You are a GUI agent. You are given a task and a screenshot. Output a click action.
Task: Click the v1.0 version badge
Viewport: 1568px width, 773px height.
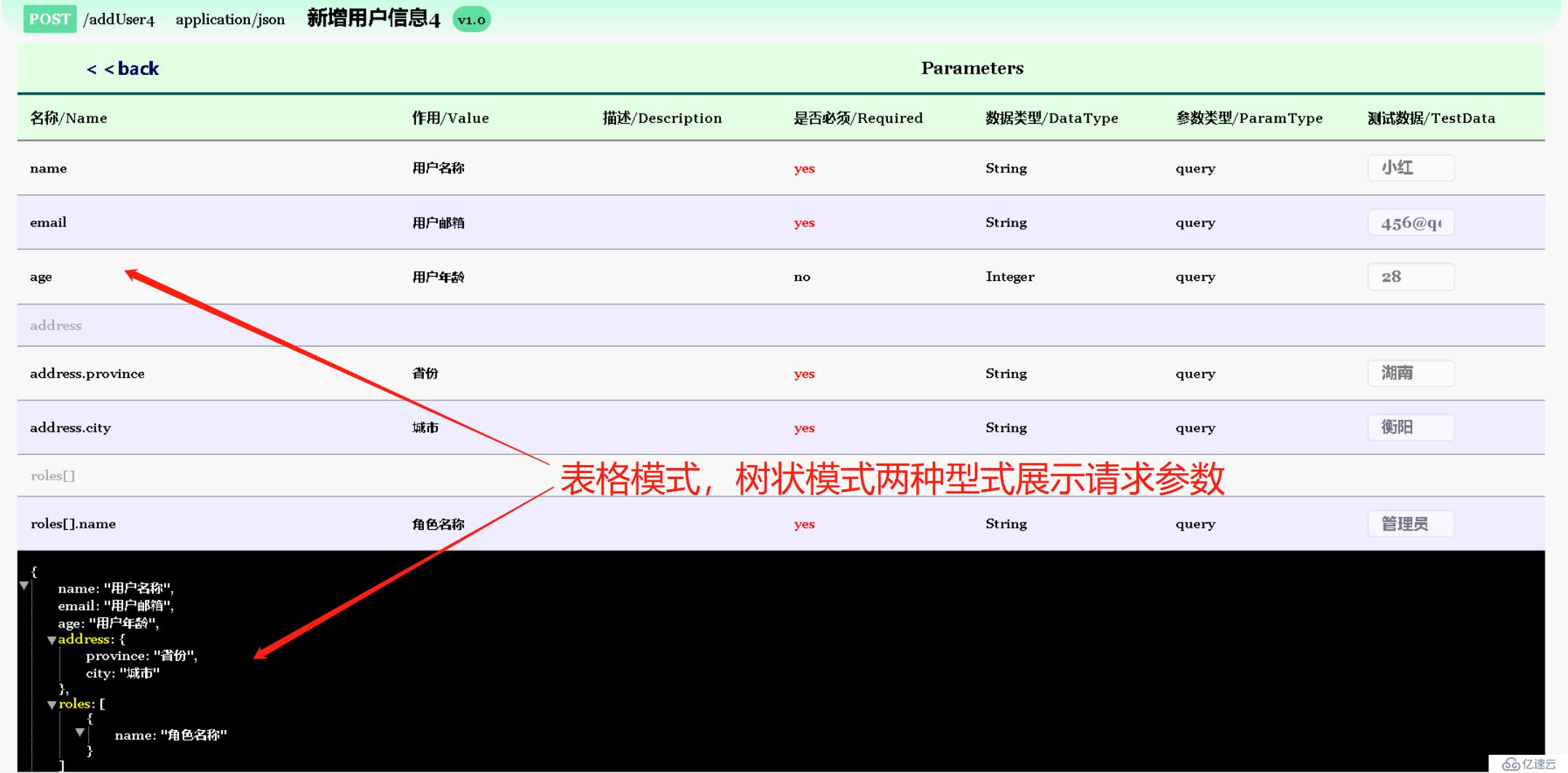click(x=471, y=20)
